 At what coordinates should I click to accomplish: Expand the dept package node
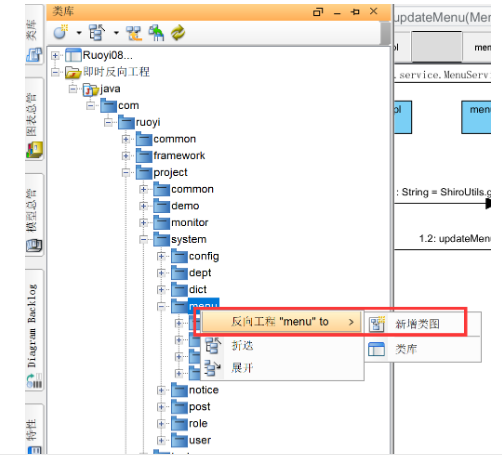coord(161,273)
